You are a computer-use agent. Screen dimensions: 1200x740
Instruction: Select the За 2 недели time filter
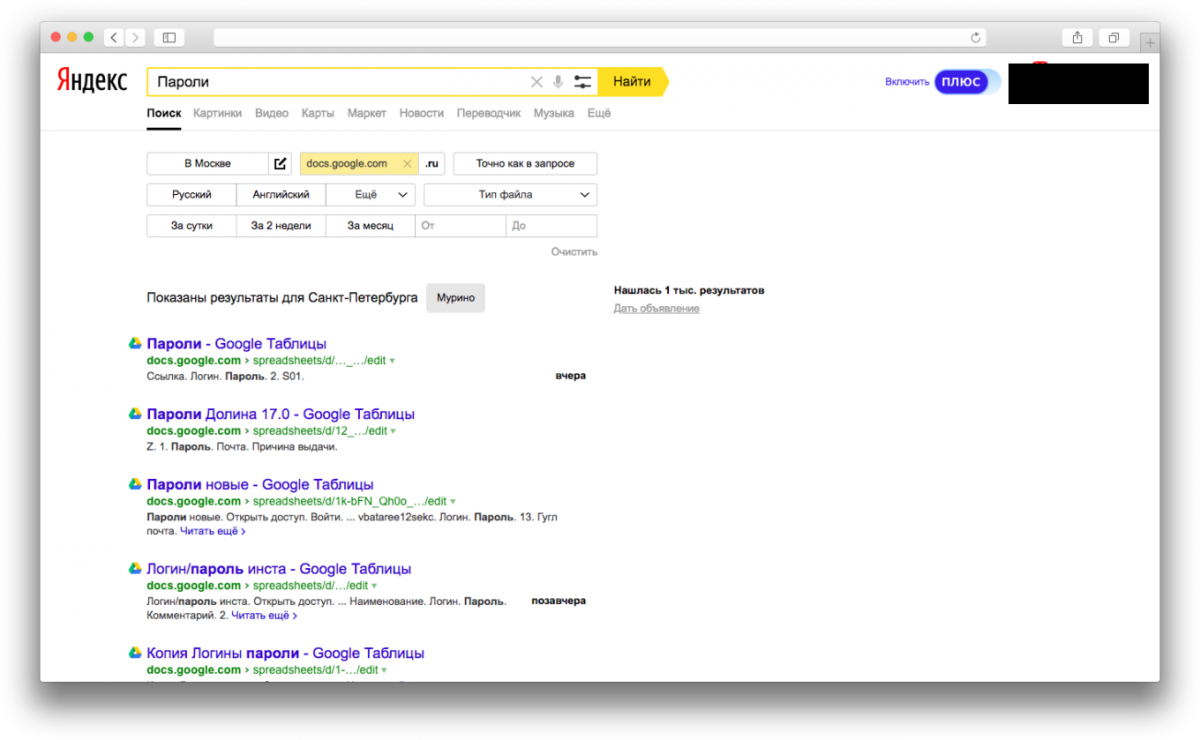[281, 226]
